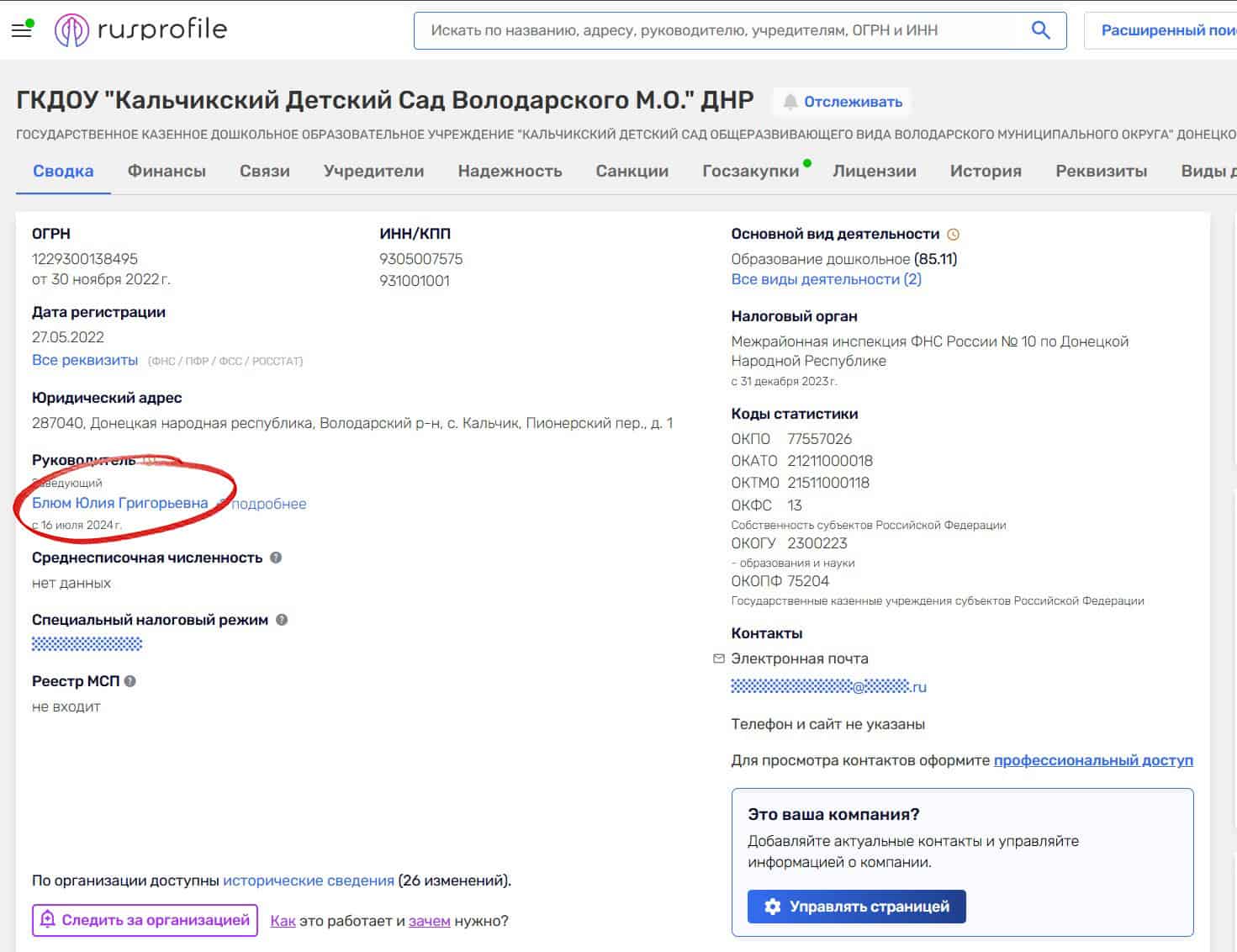
Task: Click the ОКОГУ code 2300223
Action: (x=817, y=543)
